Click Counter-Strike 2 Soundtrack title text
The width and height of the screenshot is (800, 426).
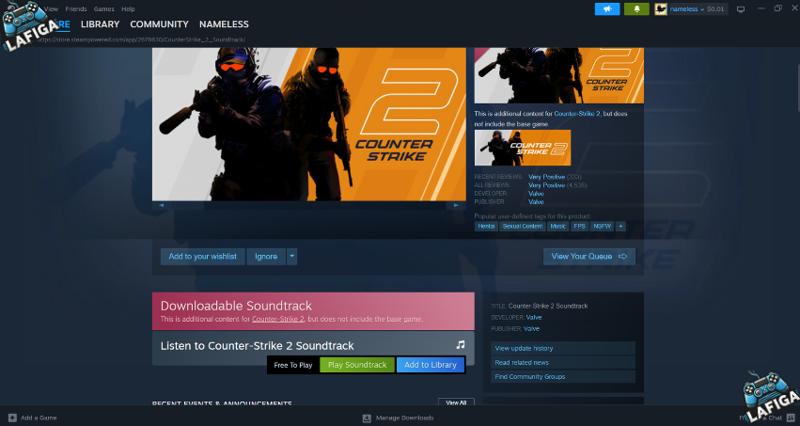click(548, 306)
